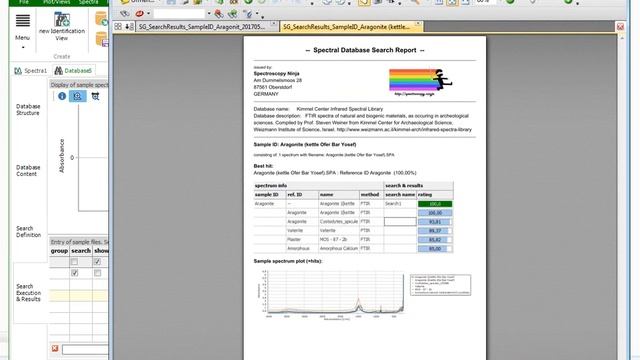This screenshot has width=640, height=360.
Task: Click new Identification View icon
Action: point(62,20)
